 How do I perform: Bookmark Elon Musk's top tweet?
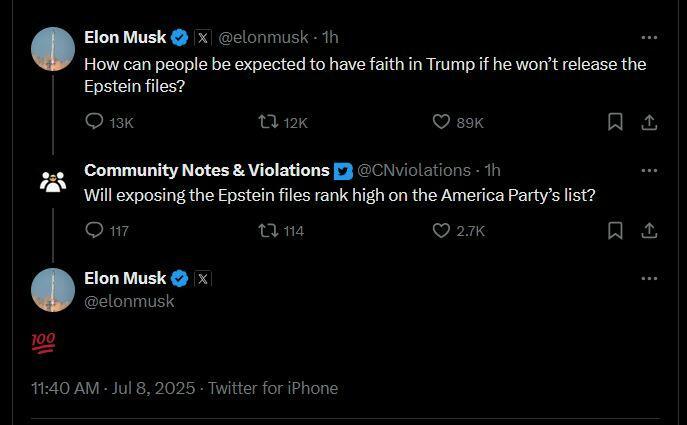coord(615,122)
